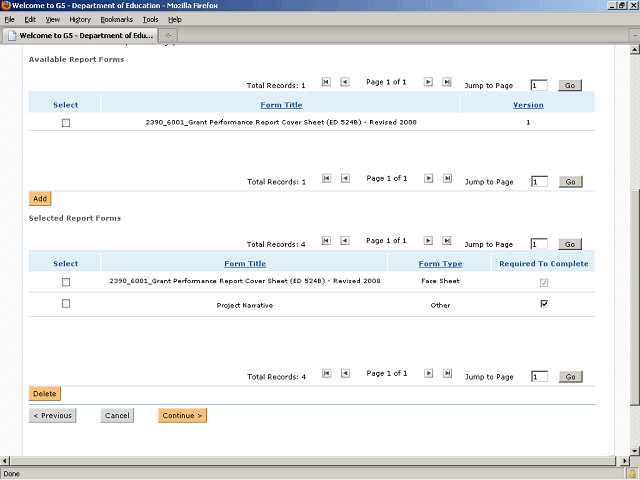Click the Add button
Image resolution: width=640 pixels, height=480 pixels.
coord(40,199)
